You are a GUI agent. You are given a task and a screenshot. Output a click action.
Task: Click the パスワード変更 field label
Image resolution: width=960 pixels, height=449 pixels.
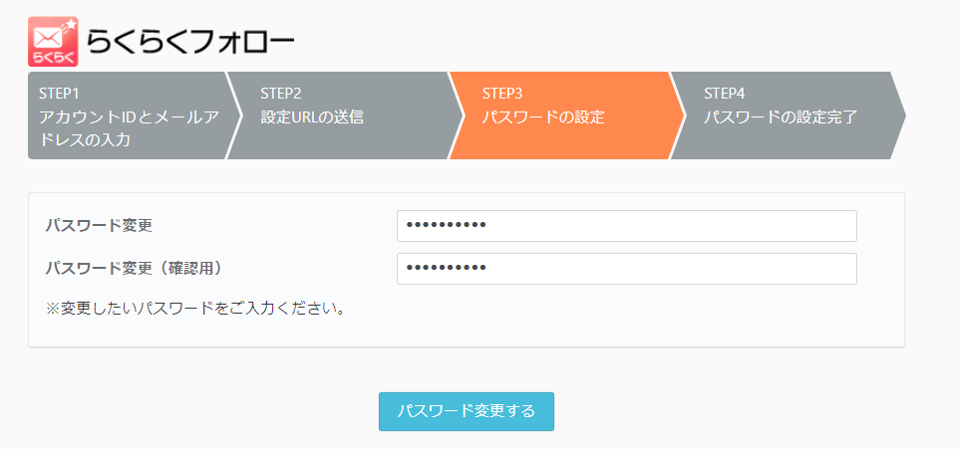tap(99, 226)
